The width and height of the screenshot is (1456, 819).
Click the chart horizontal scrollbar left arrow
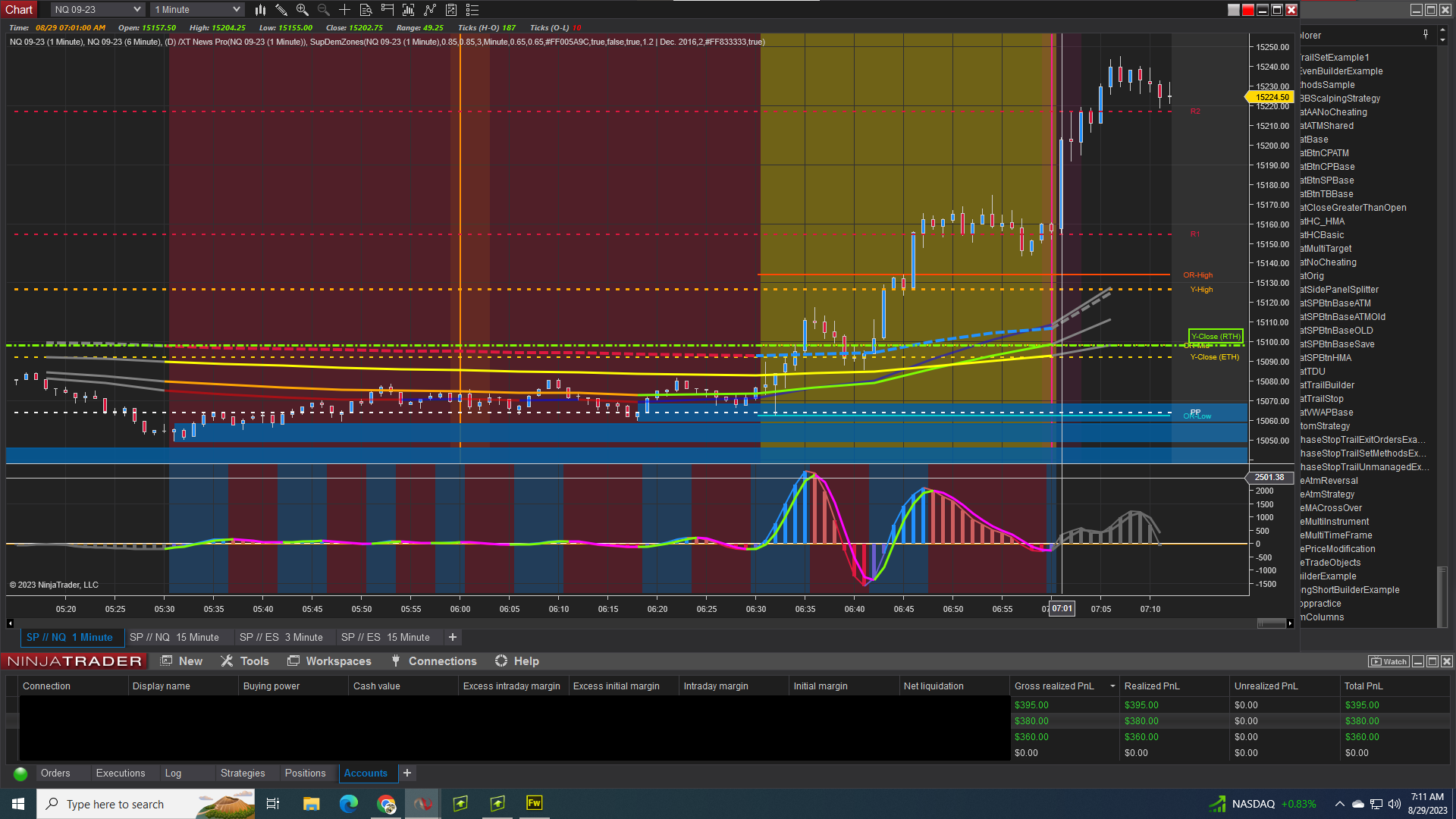pos(10,623)
